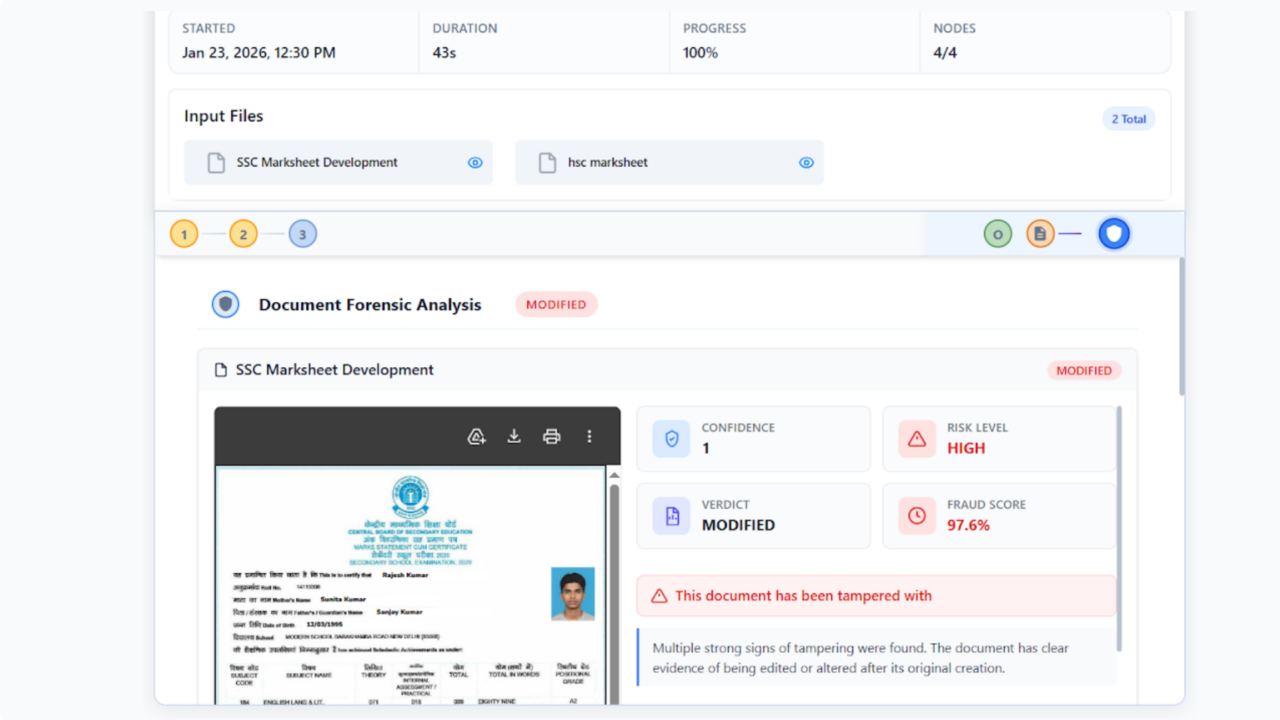Select the green O node circle
The image size is (1280, 720).
[998, 234]
